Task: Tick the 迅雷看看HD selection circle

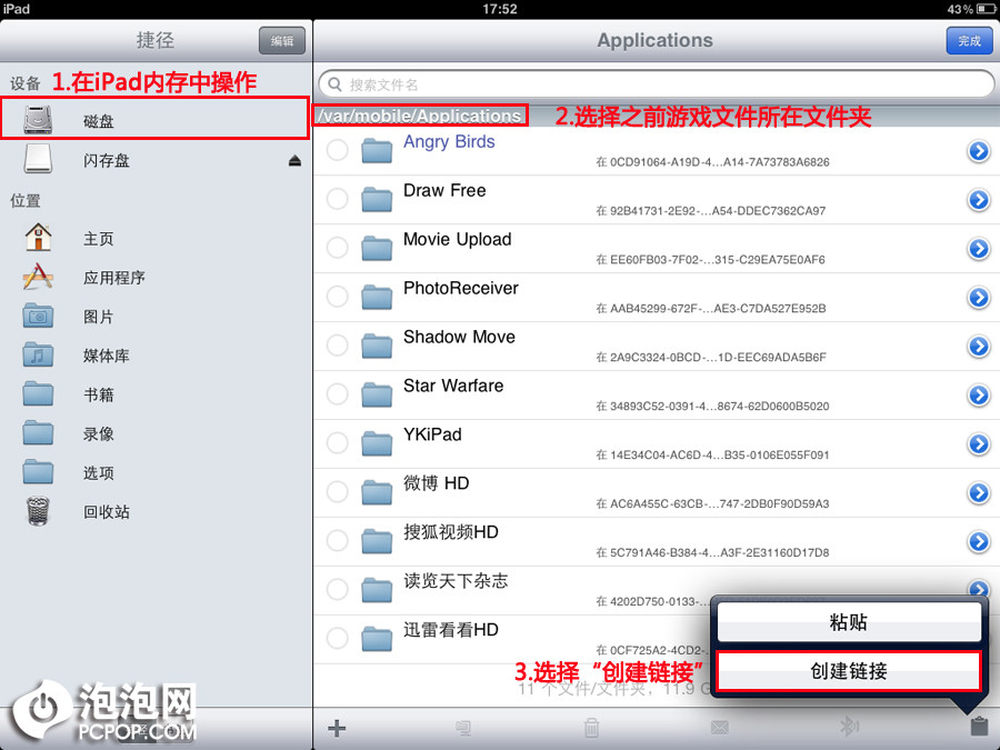Action: click(x=337, y=638)
